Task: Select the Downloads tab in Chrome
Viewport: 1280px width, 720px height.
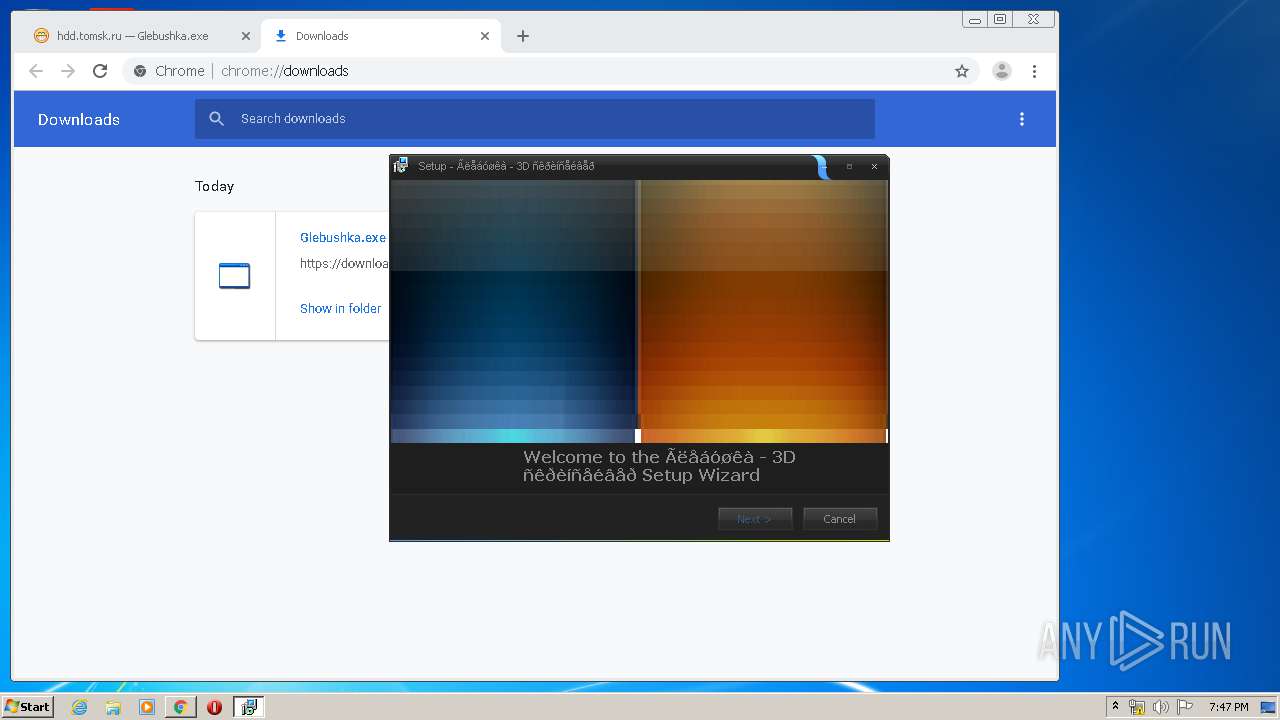Action: (x=380, y=36)
